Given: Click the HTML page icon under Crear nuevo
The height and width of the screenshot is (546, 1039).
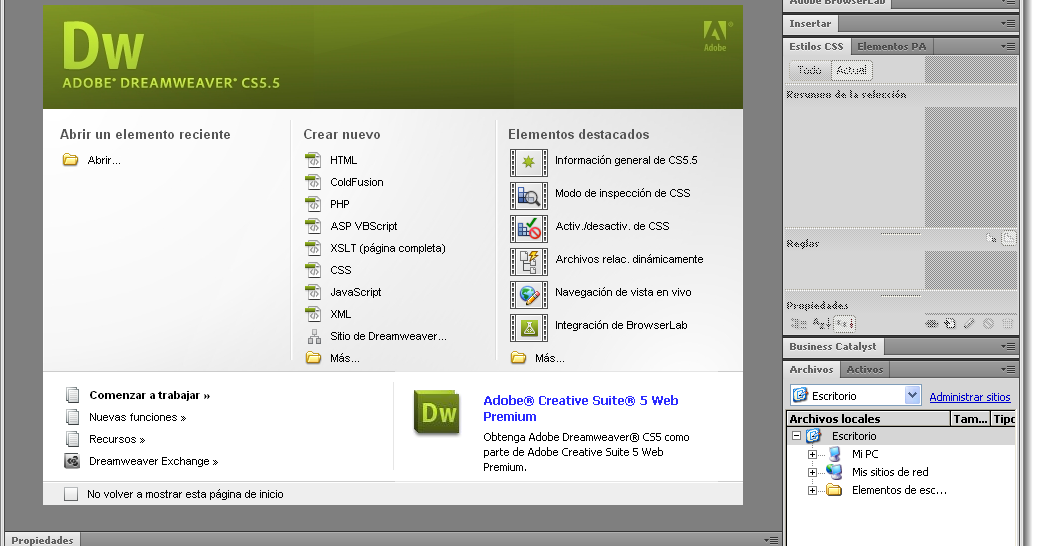Looking at the screenshot, I should [313, 160].
